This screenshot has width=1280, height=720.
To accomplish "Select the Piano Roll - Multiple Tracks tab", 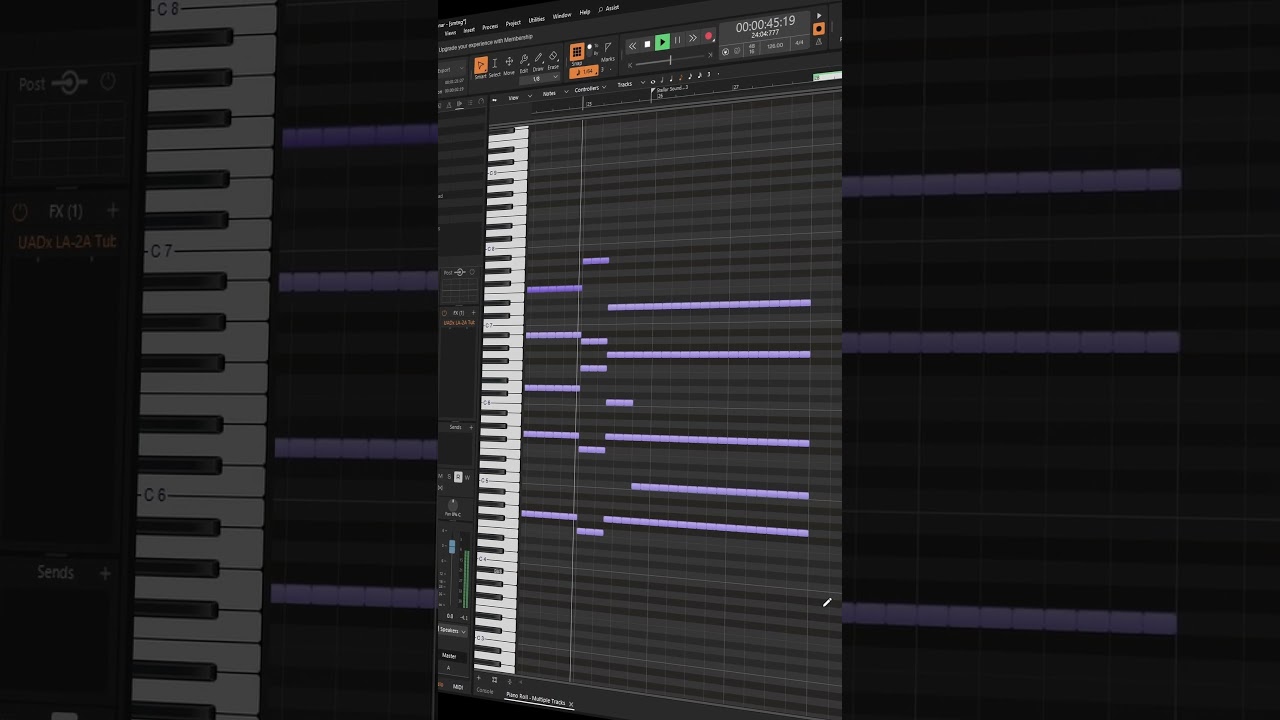I will click(535, 700).
